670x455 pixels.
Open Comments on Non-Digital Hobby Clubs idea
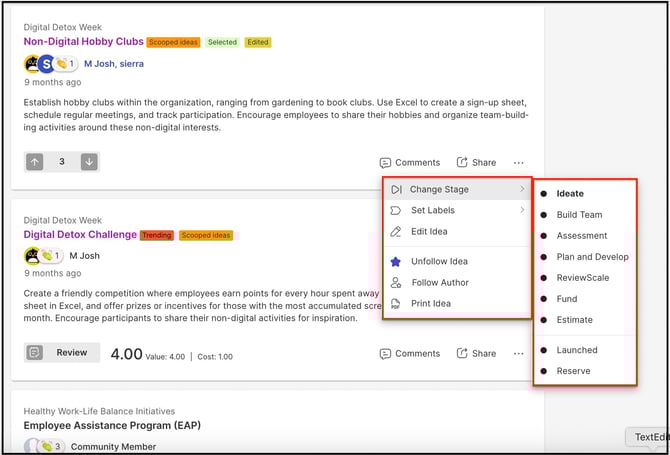(x=409, y=162)
